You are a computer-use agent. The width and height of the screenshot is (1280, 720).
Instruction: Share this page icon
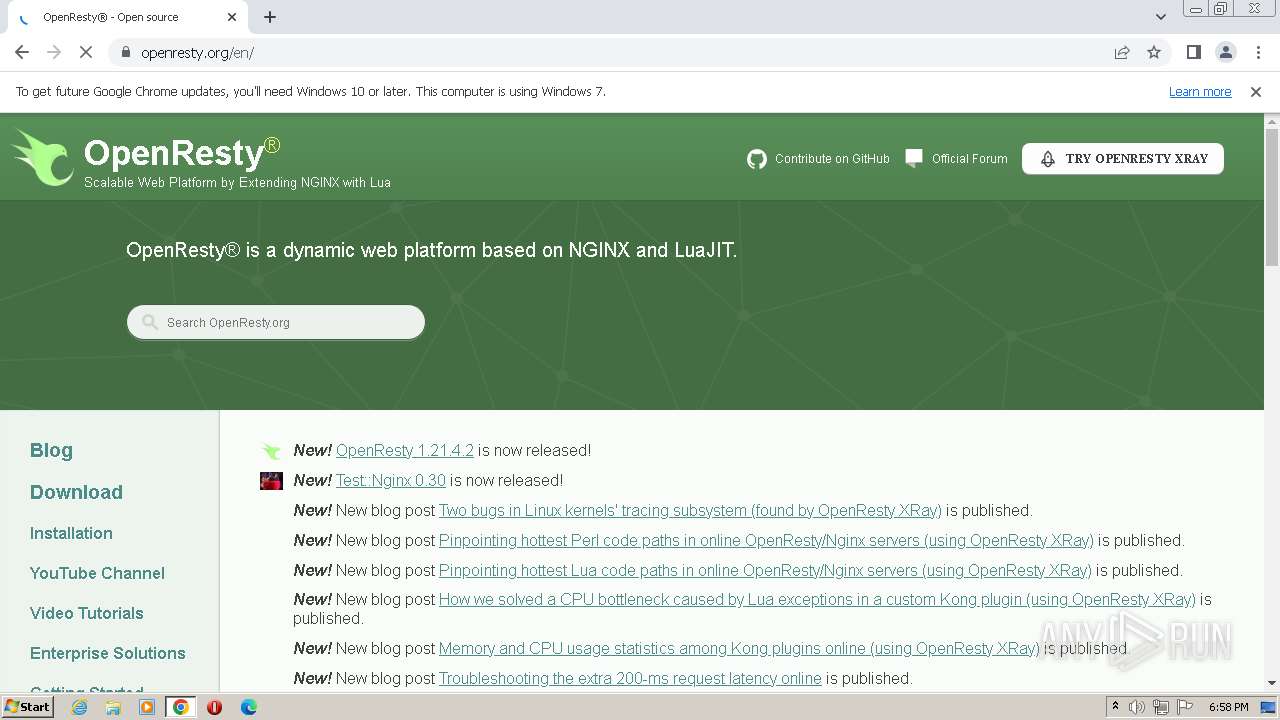[x=1122, y=52]
